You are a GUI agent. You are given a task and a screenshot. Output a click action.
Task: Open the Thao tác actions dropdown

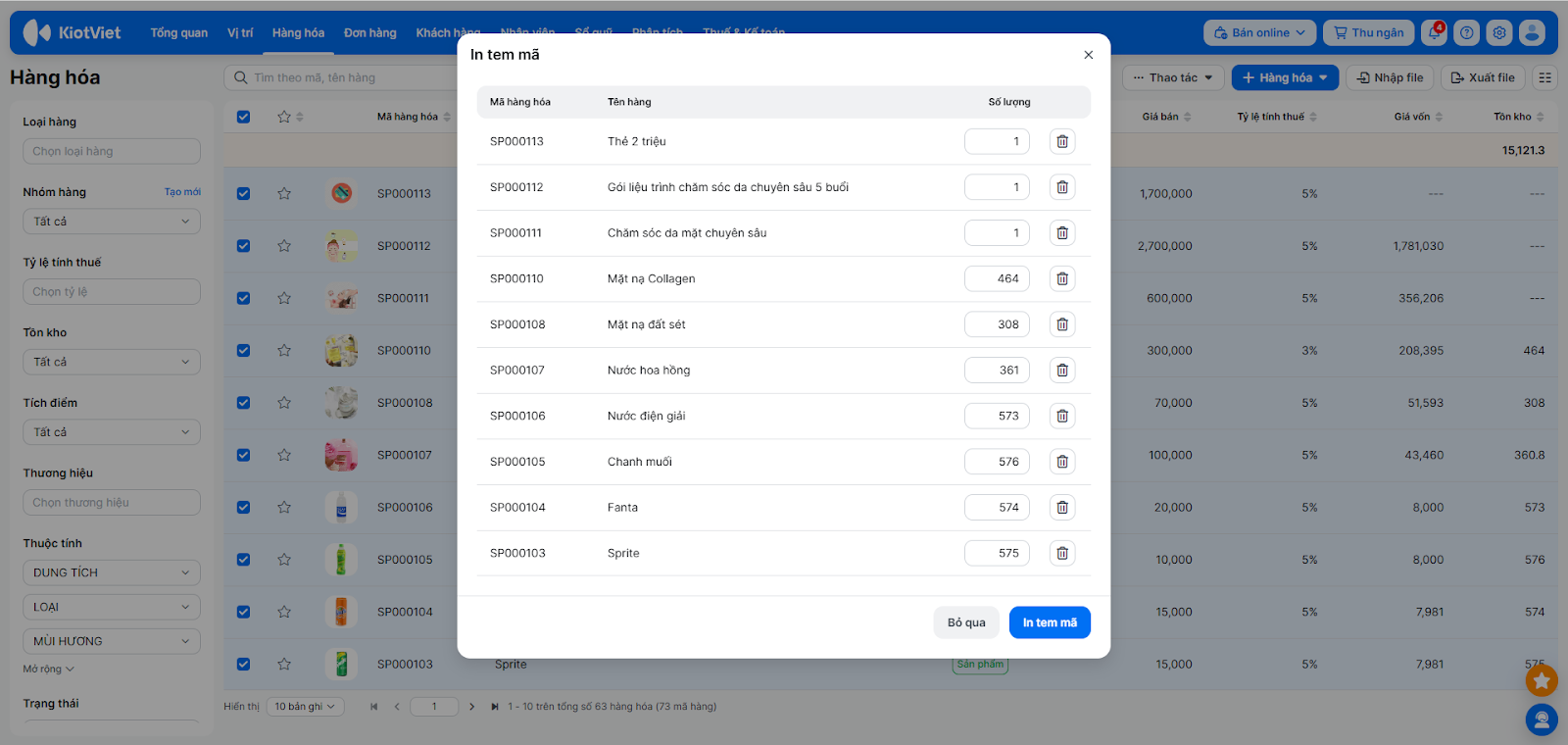point(1173,77)
